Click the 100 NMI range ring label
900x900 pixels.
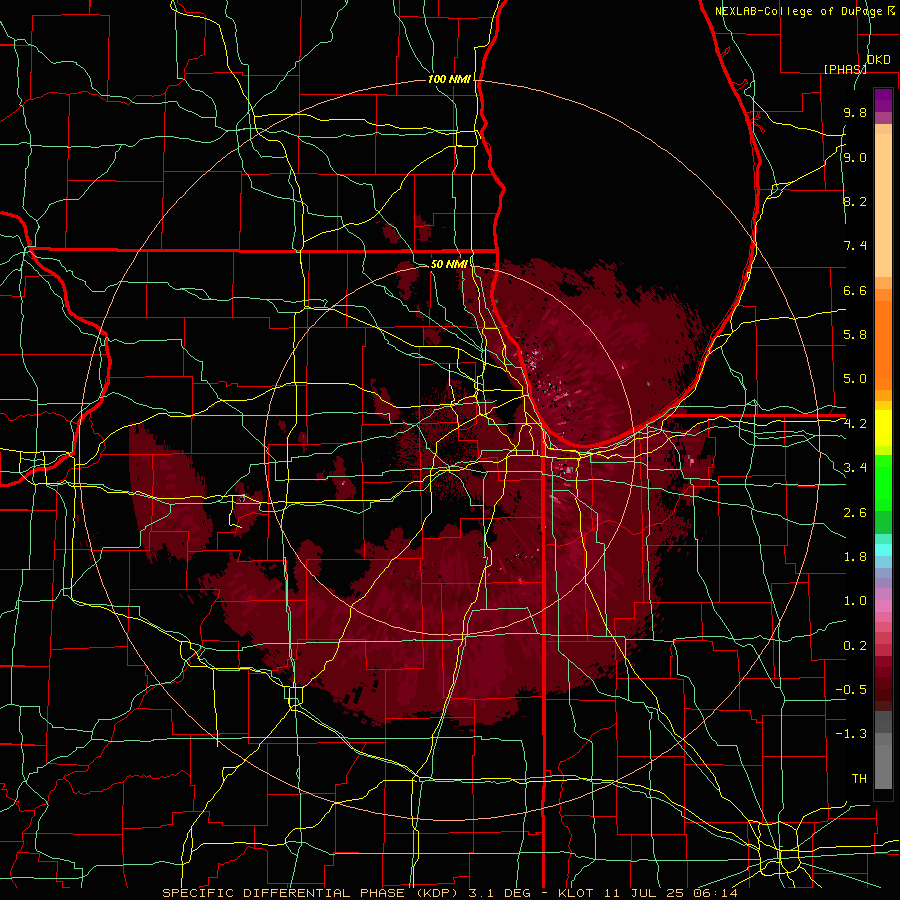449,79
